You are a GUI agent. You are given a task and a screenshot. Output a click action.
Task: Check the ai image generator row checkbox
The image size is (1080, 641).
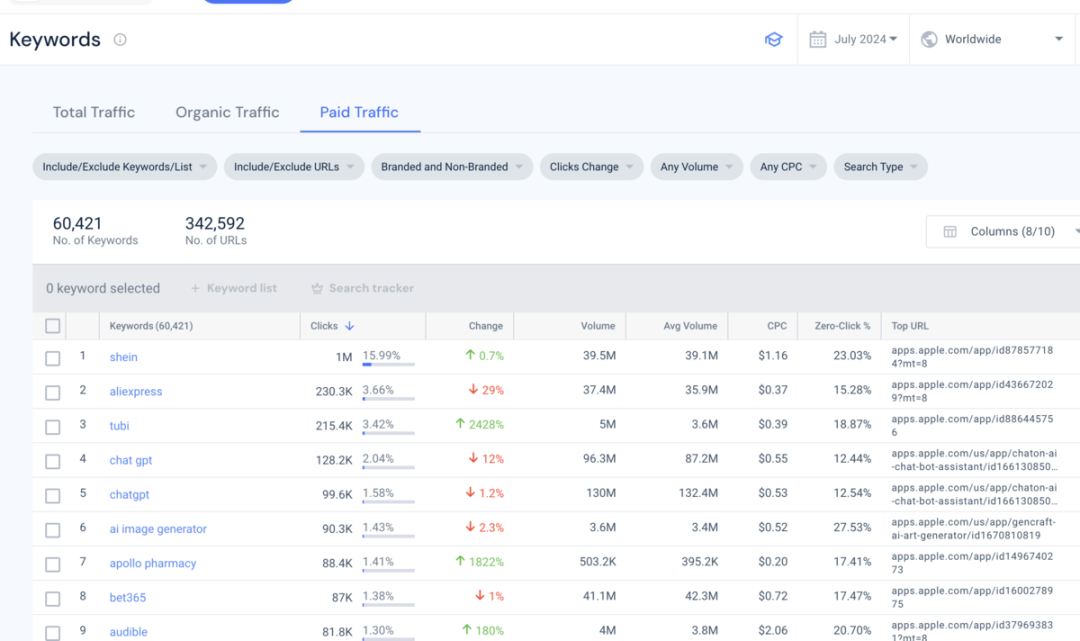[x=52, y=530]
